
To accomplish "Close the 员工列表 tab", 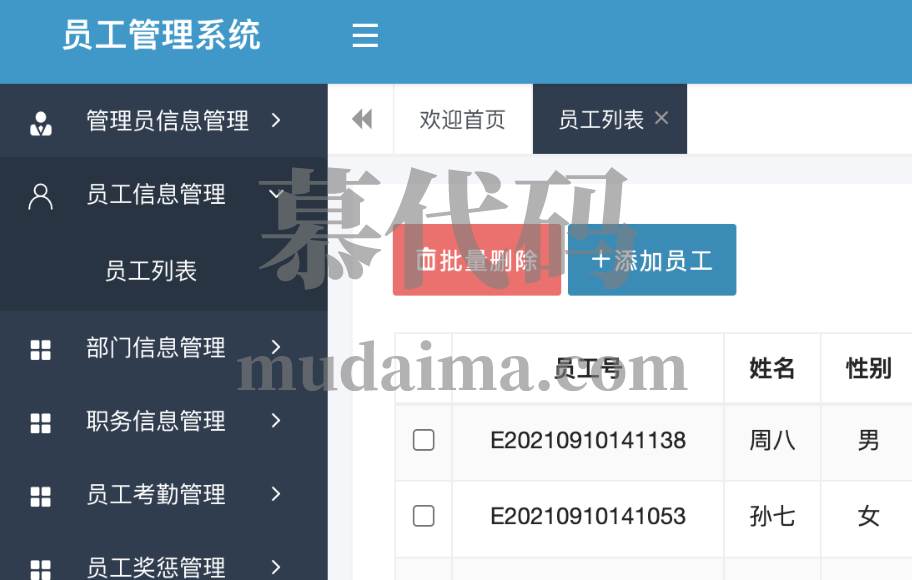I will pyautogui.click(x=661, y=118).
